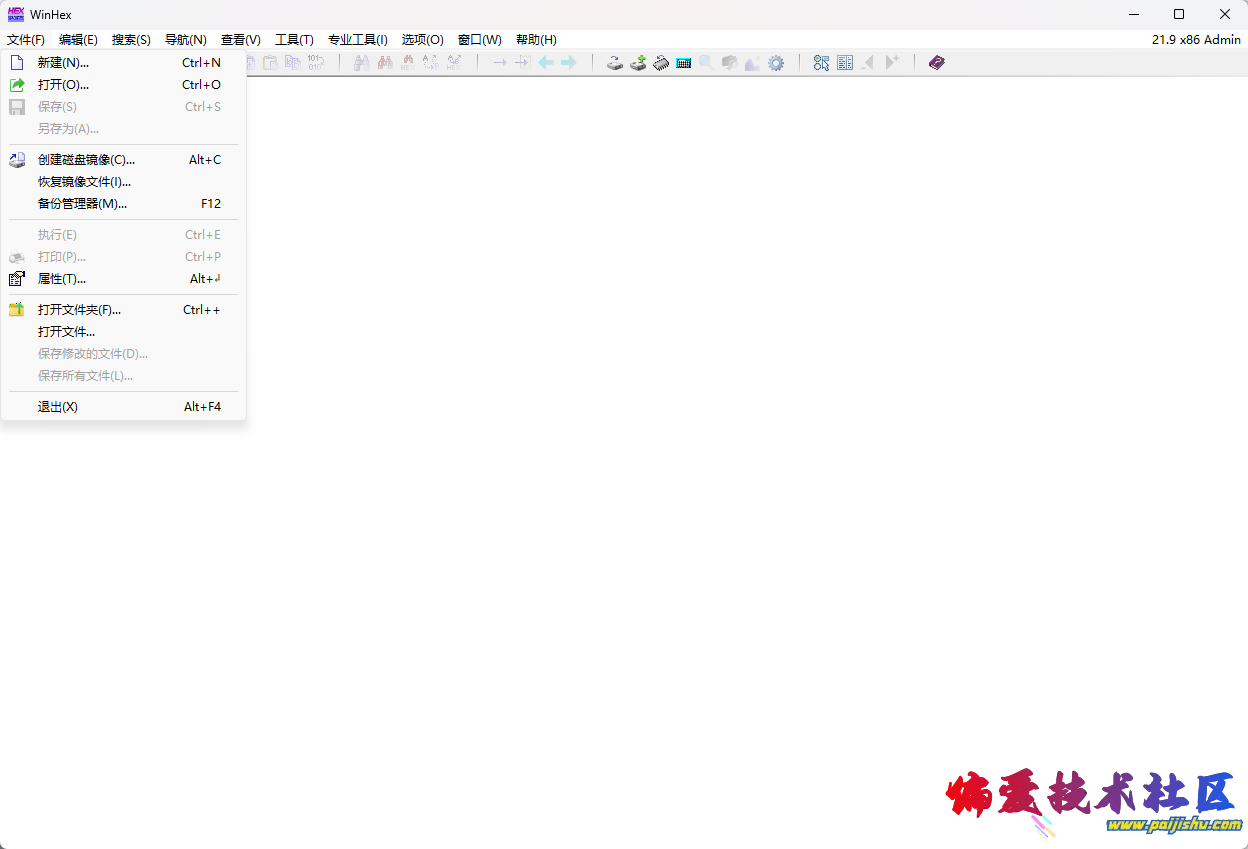Close the 文件(F) menu from menu bar
Image resolution: width=1248 pixels, height=849 pixels.
click(26, 39)
